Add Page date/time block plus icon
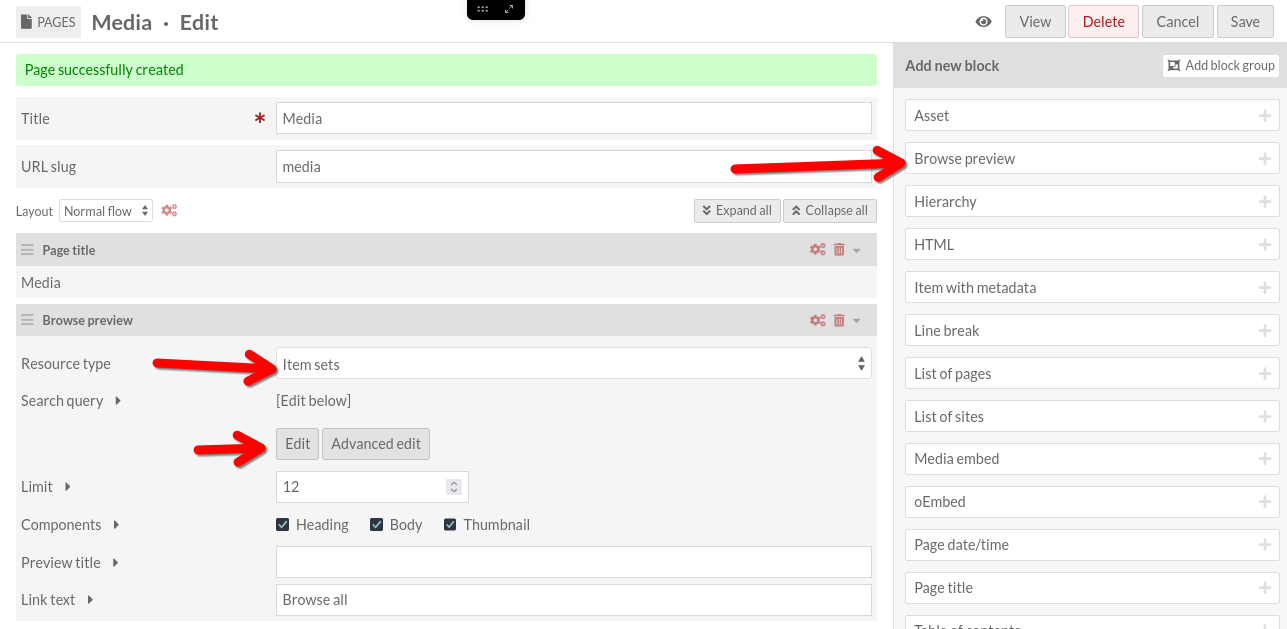Screen dimensions: 1287x629 click(1265, 545)
